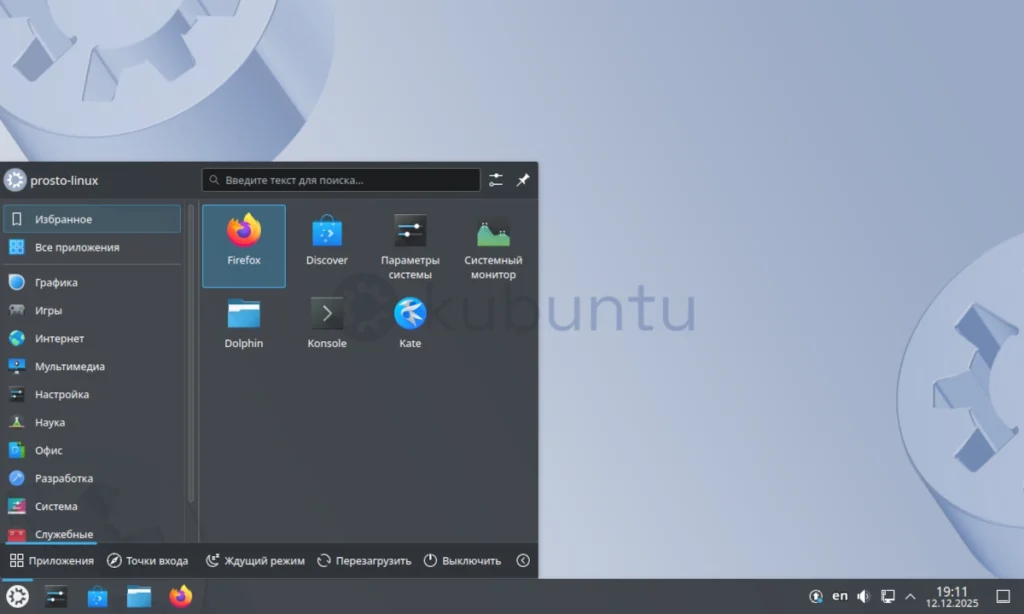
Task: Open Discover software center in favorites
Action: (327, 246)
